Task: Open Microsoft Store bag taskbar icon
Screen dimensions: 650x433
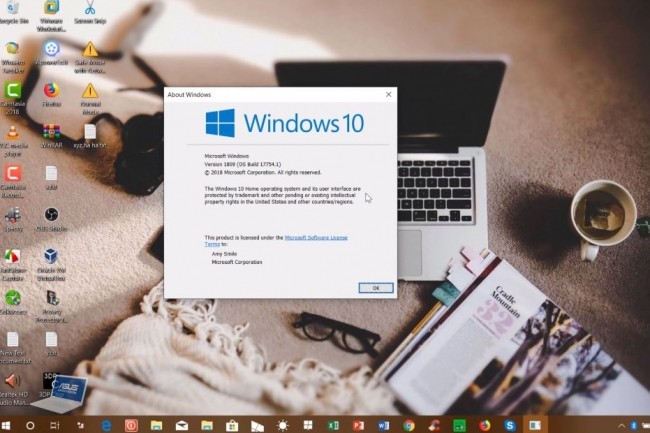Action: (232, 425)
